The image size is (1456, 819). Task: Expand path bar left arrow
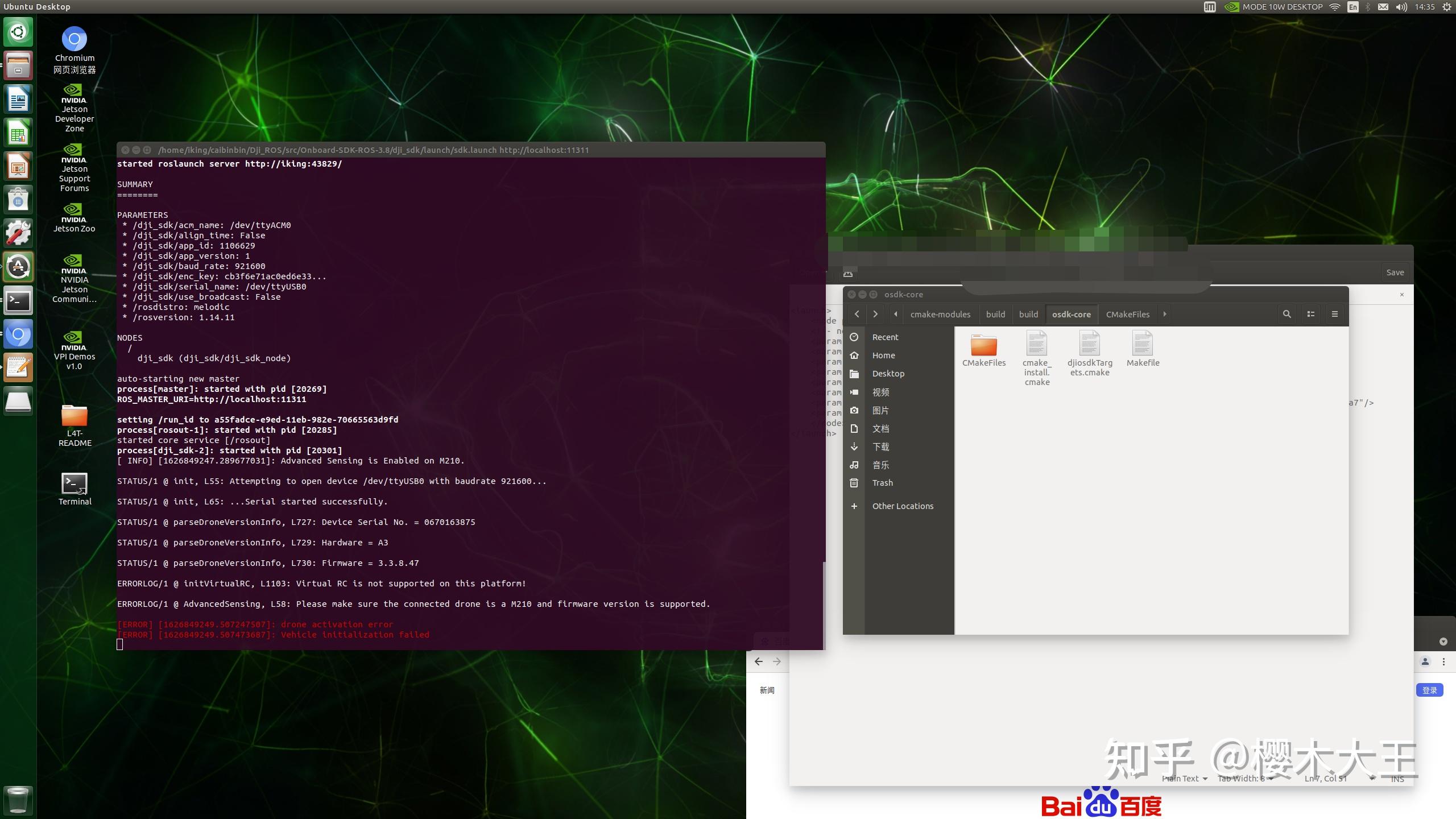tap(896, 314)
